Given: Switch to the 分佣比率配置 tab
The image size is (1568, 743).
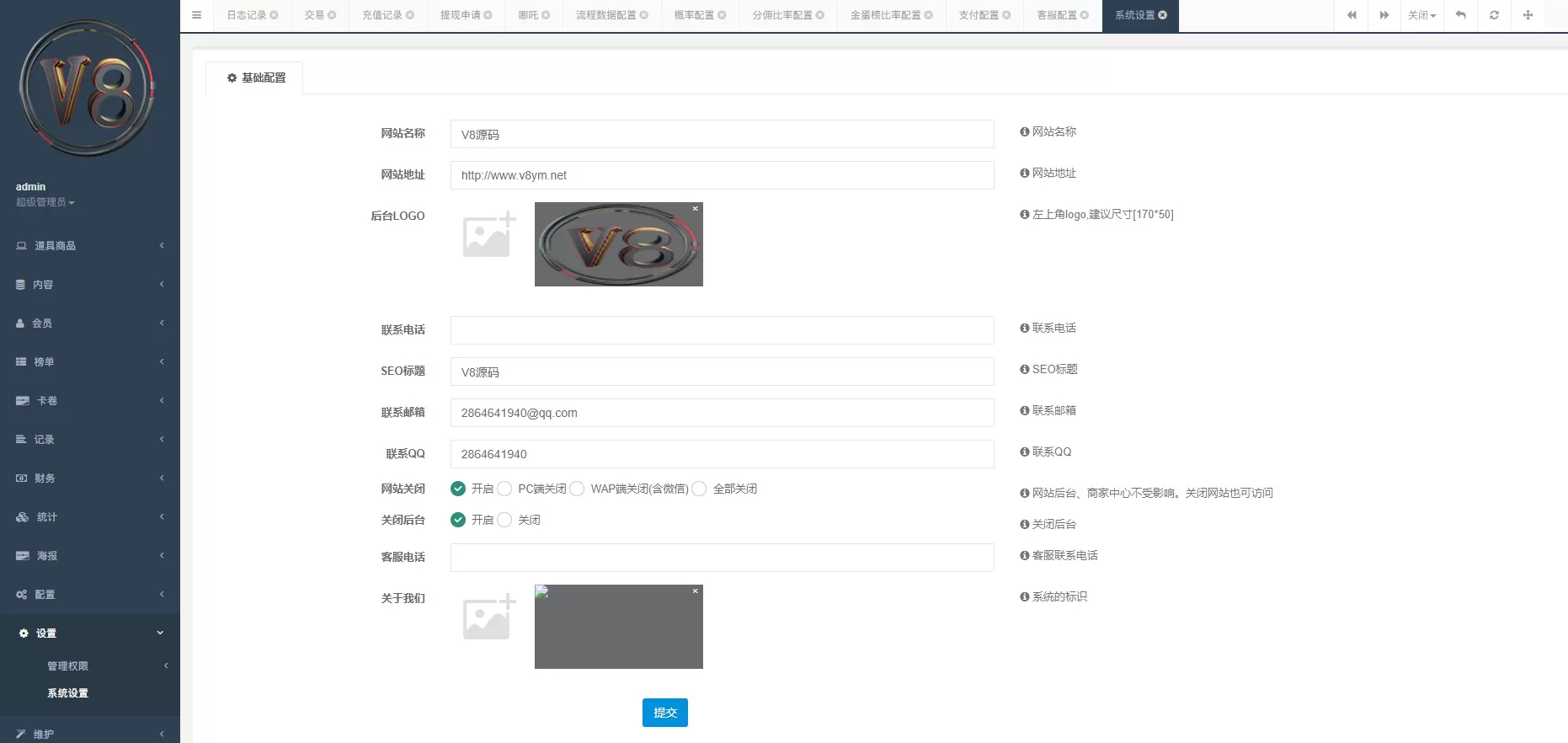Looking at the screenshot, I should click(x=782, y=15).
